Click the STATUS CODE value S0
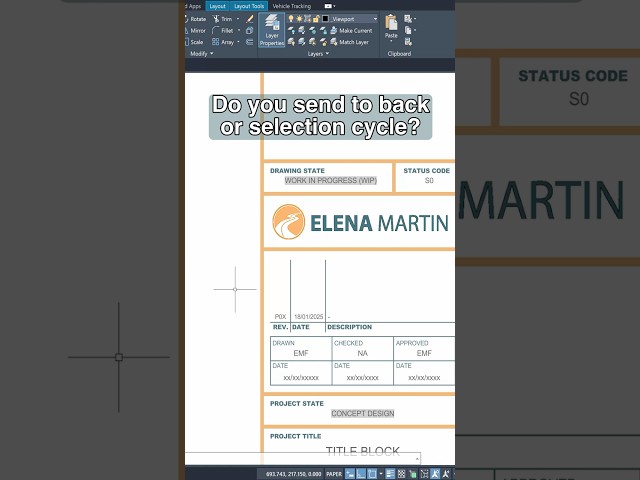 pos(429,180)
